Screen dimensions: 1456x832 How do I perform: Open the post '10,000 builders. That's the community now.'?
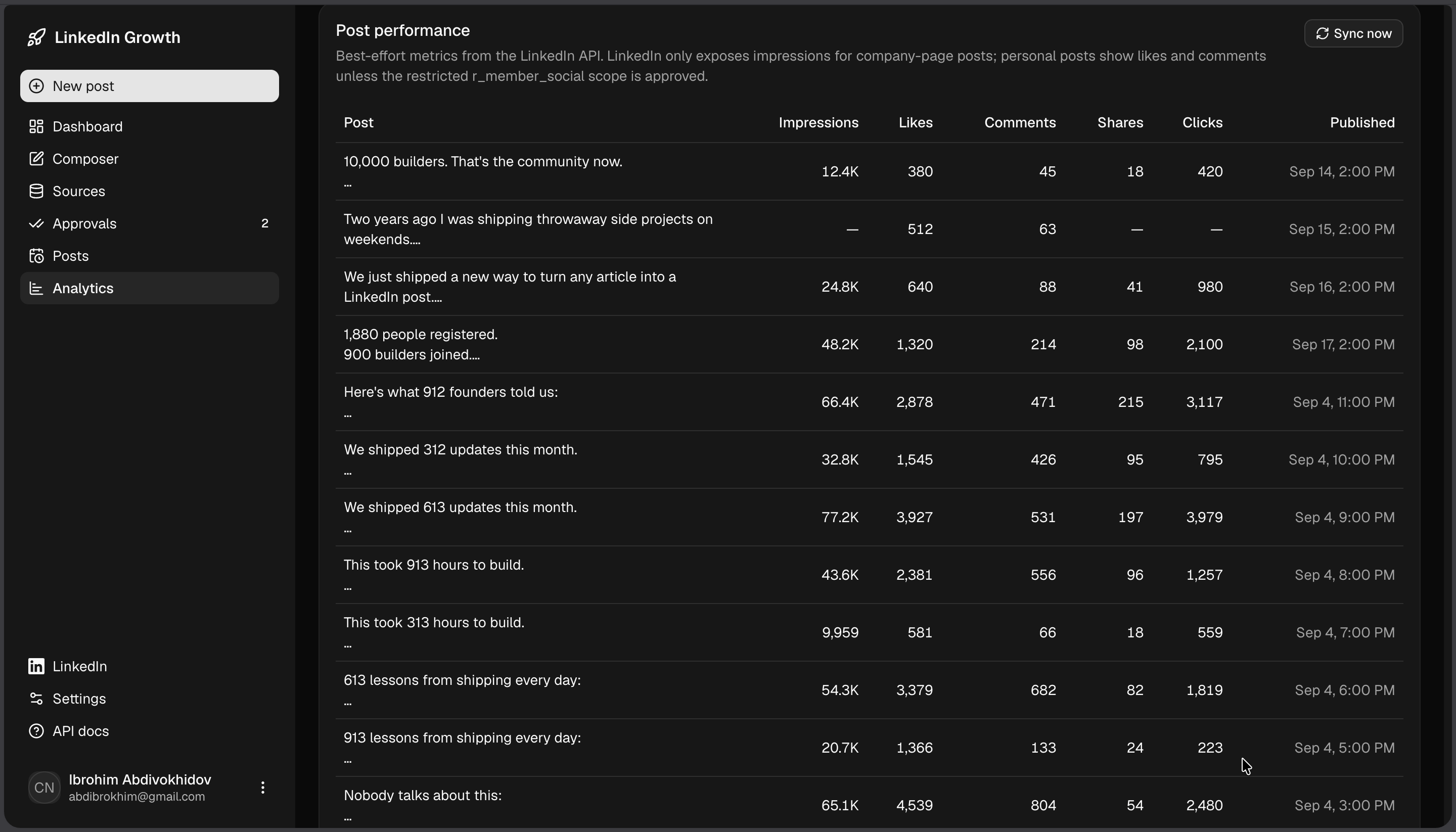click(x=483, y=162)
